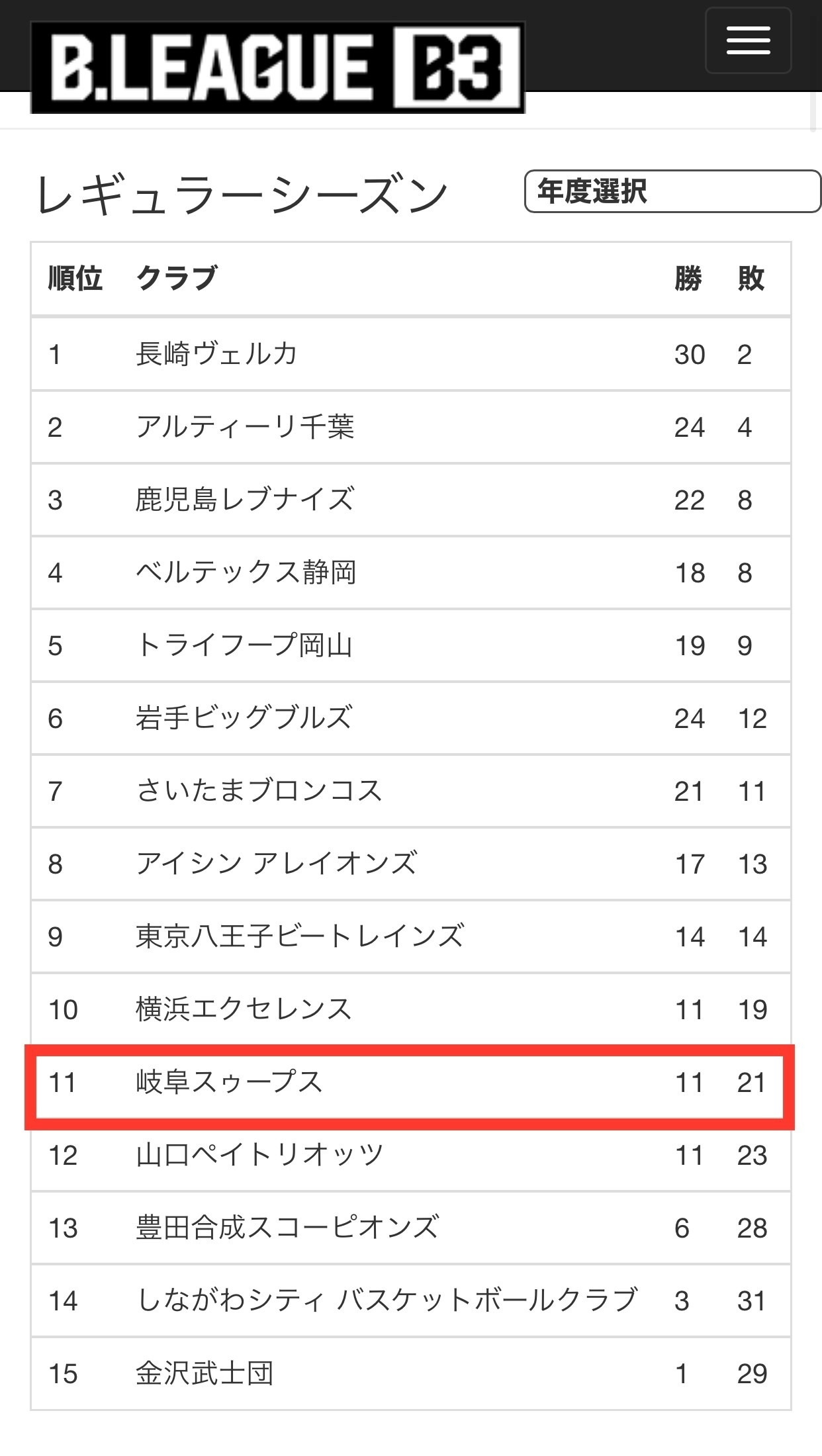822x1456 pixels.
Task: Open the hamburger menu
Action: [748, 40]
